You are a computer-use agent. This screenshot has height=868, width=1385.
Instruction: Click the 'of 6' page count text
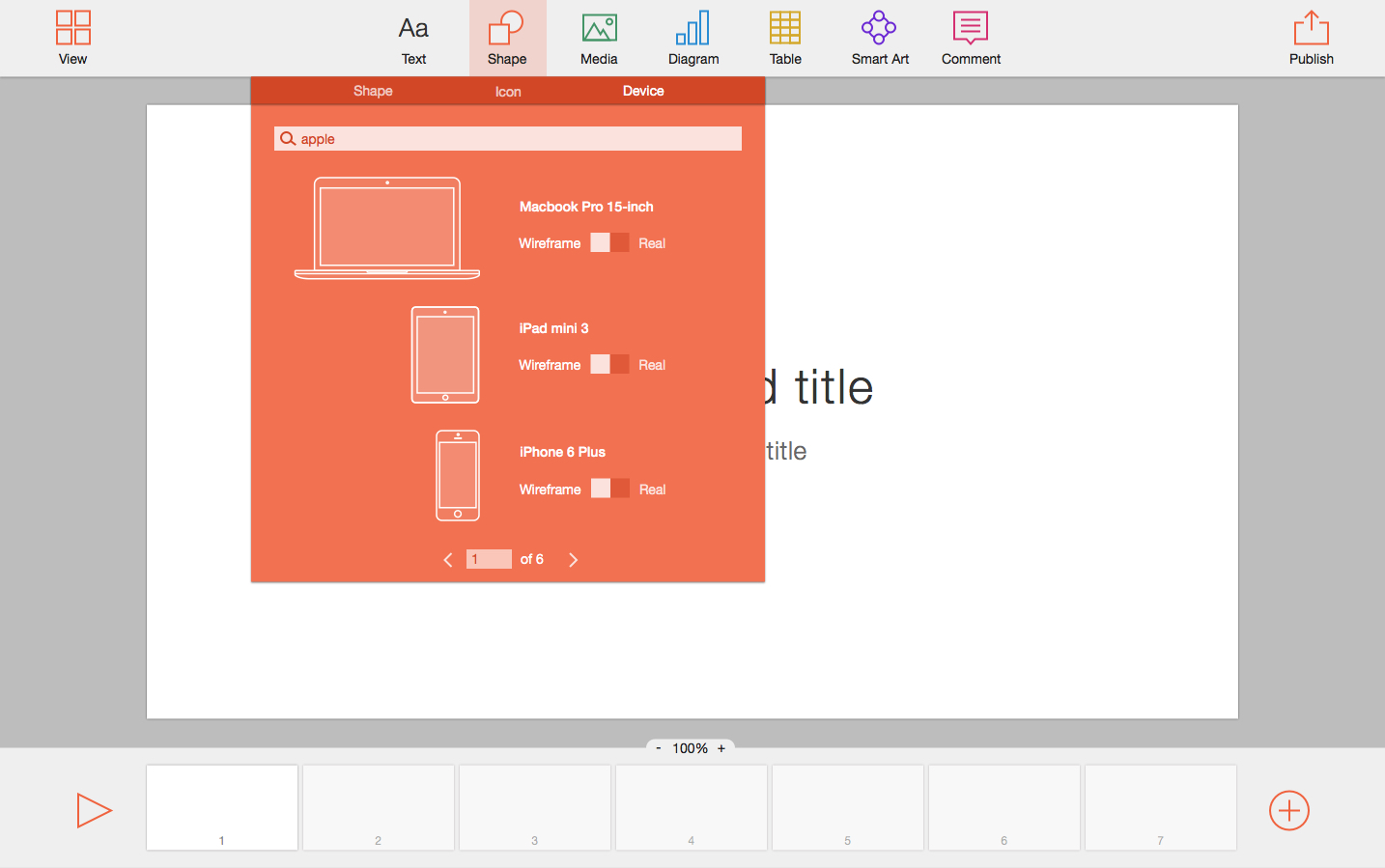point(531,559)
